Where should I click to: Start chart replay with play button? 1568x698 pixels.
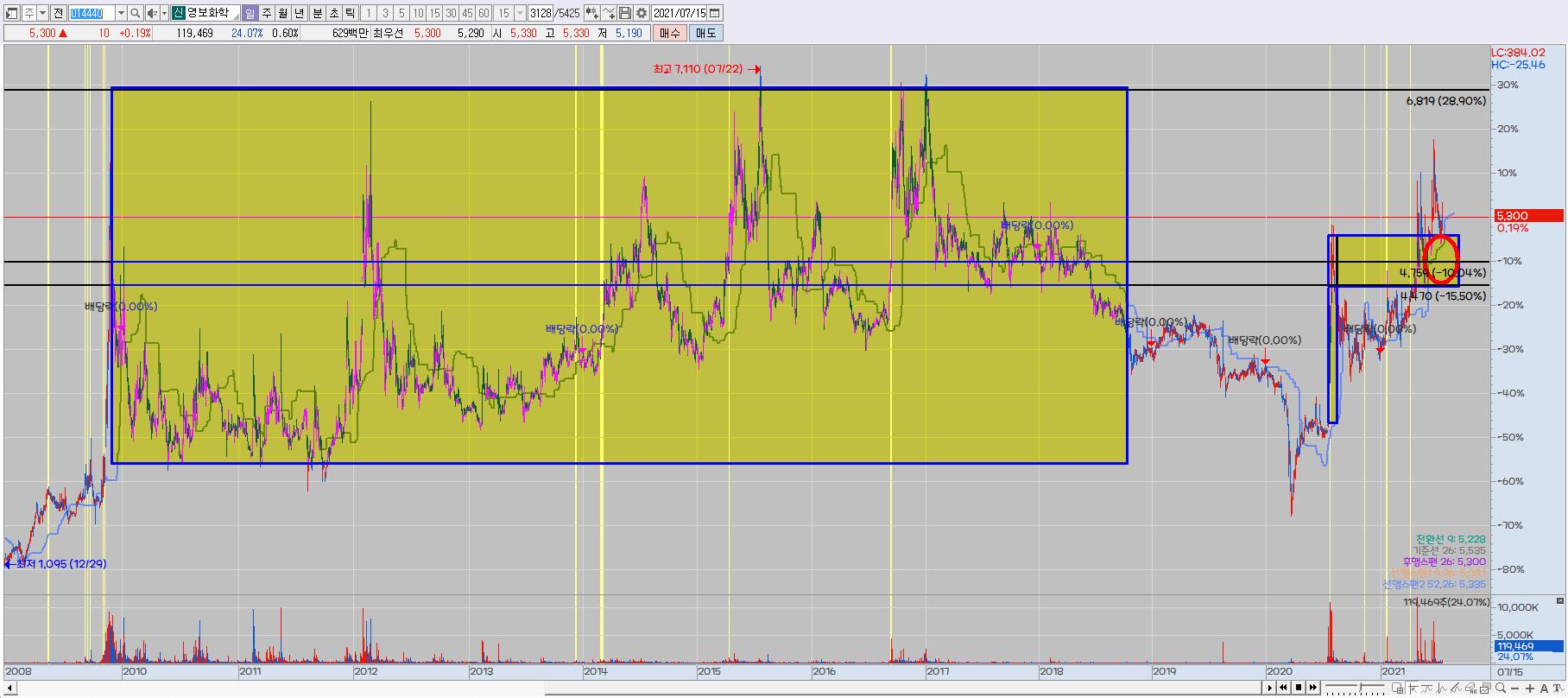(1270, 688)
